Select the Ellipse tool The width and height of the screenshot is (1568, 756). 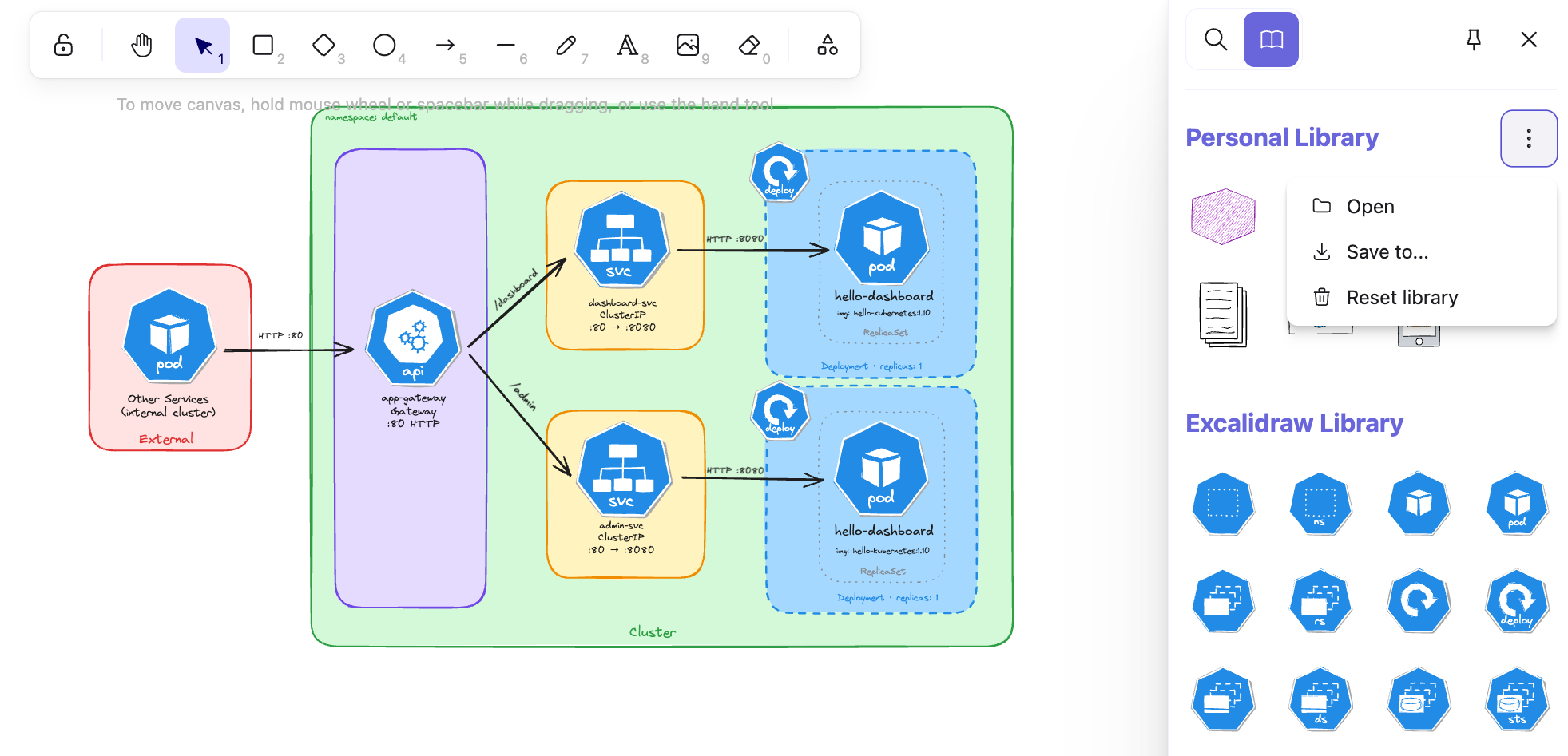[384, 46]
